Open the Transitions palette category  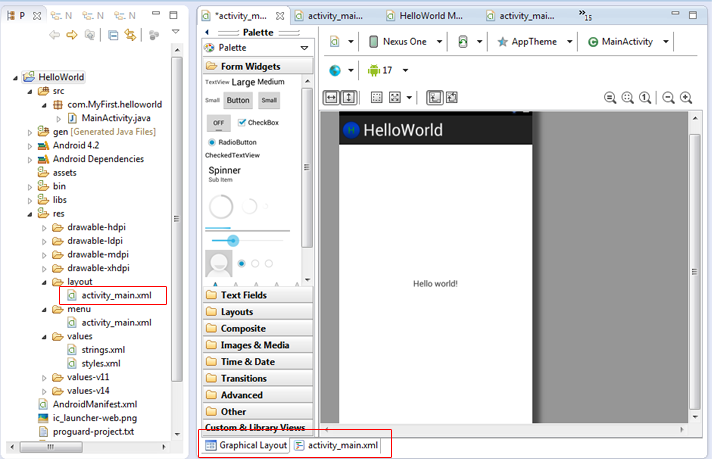[x=258, y=378]
